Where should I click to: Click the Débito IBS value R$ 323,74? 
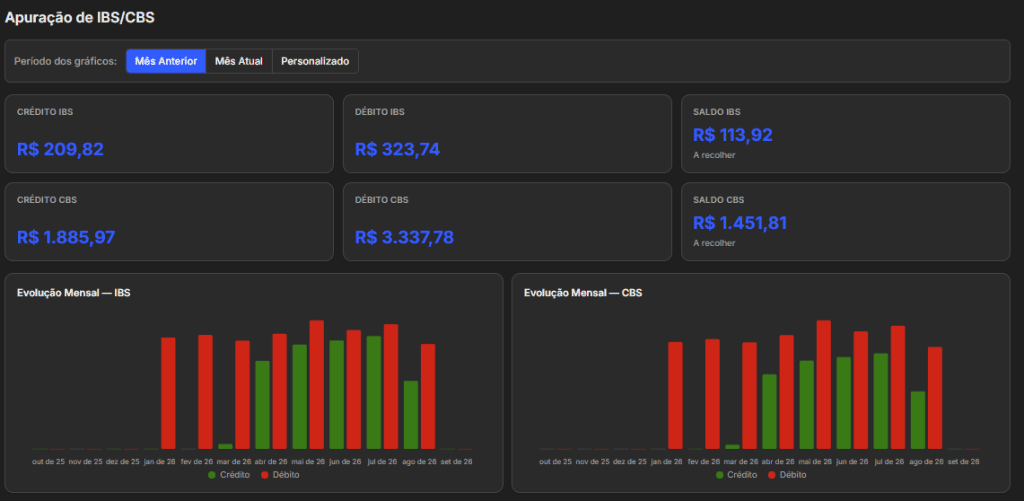398,150
